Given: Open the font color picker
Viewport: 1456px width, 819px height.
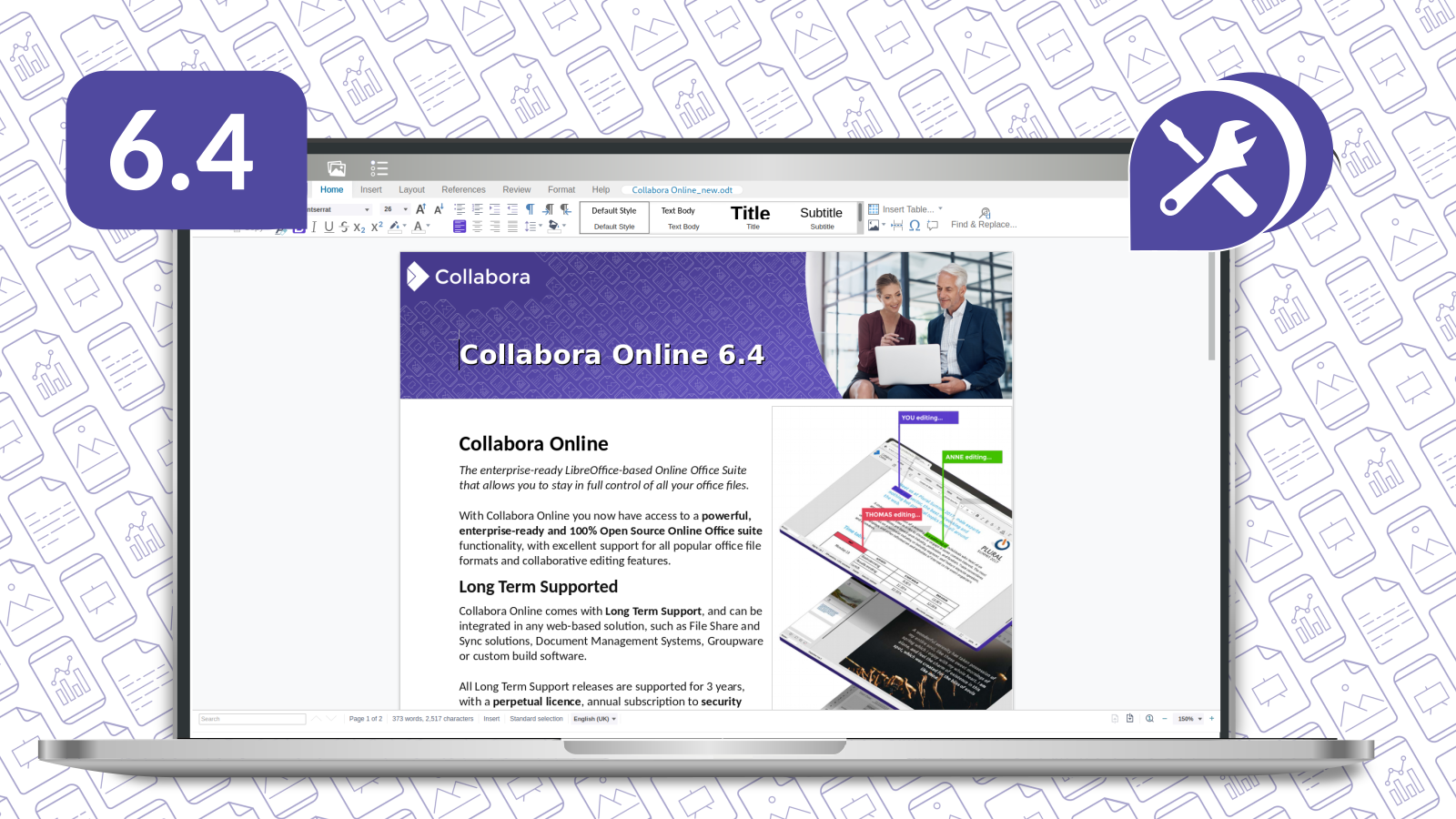Looking at the screenshot, I should (429, 227).
